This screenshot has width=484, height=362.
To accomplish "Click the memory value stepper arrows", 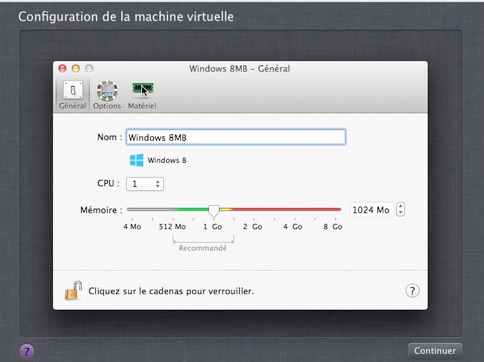I will pos(400,210).
